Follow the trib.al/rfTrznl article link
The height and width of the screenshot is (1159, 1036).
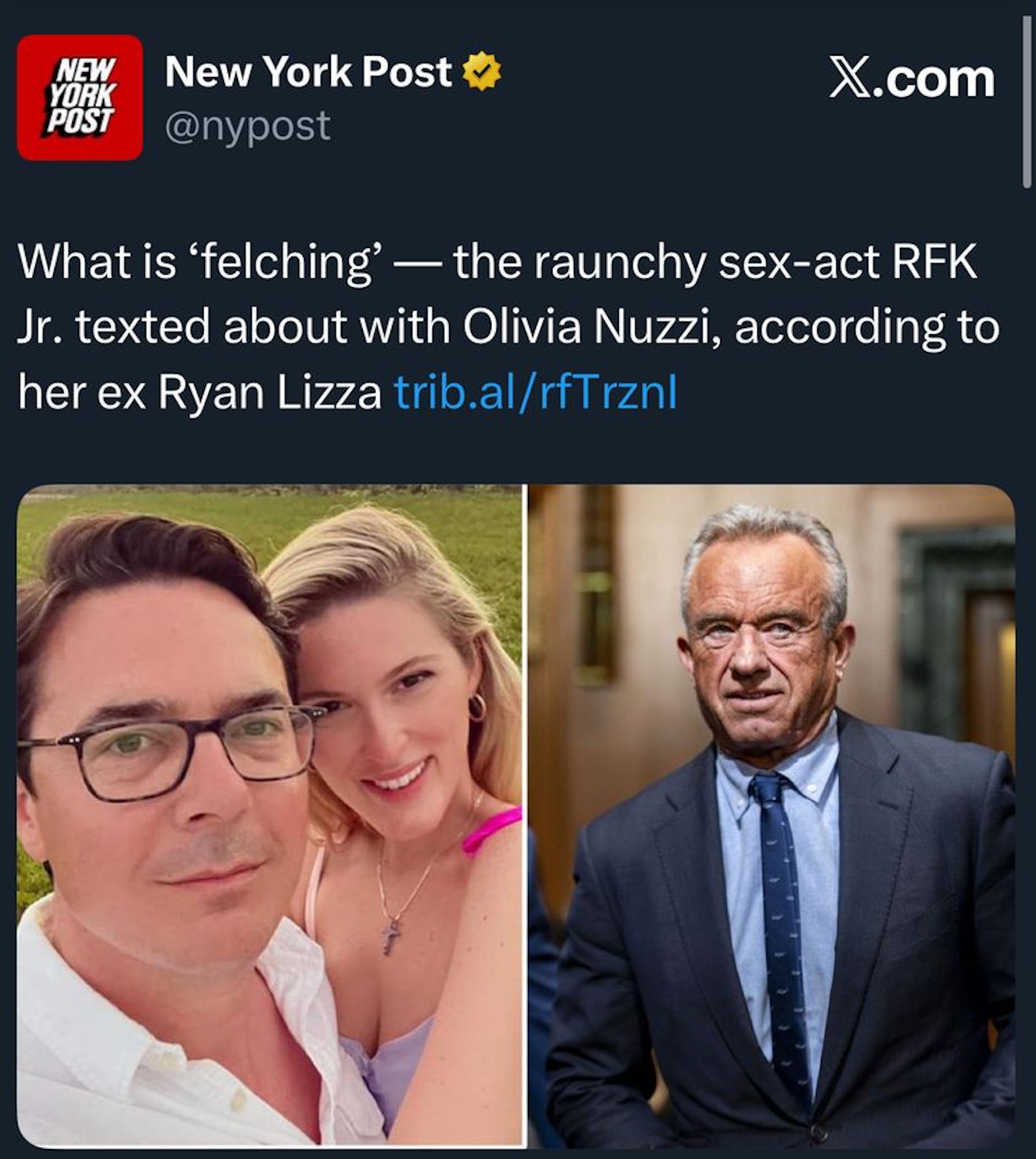tap(536, 392)
